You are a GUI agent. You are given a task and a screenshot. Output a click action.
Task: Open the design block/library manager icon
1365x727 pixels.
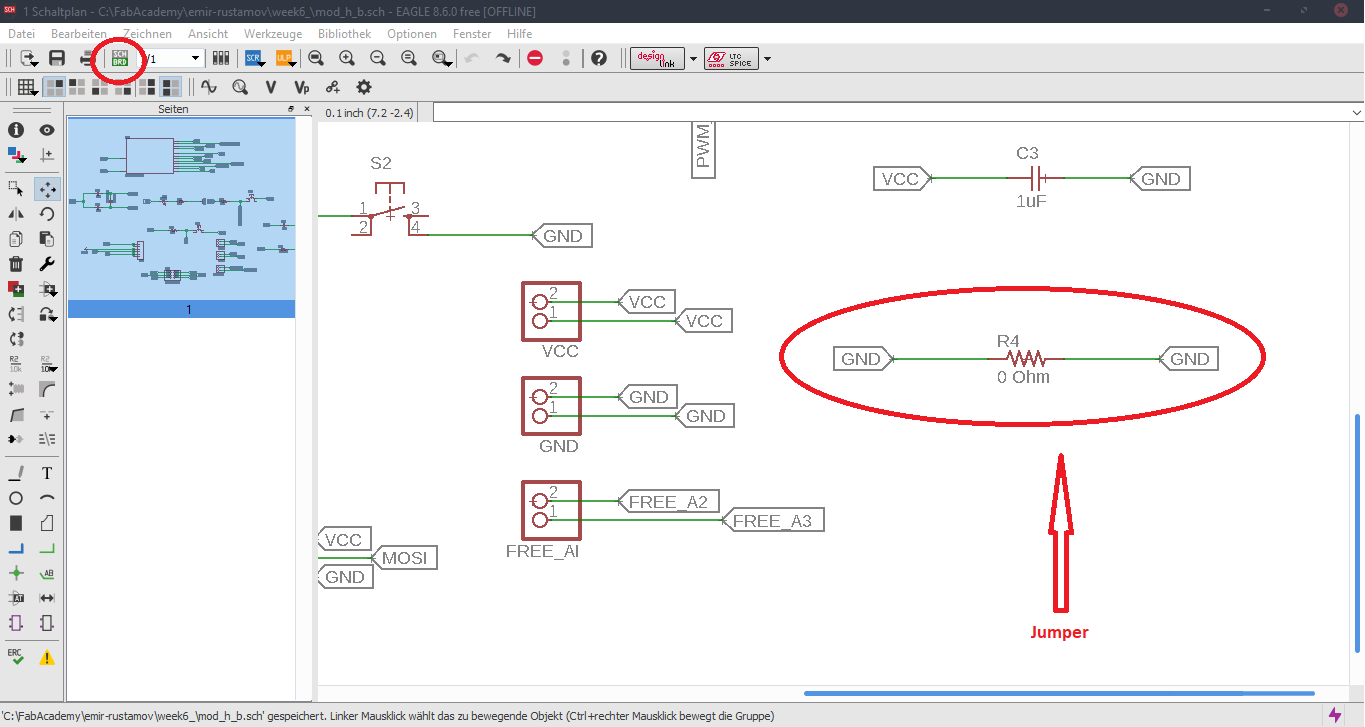221,58
